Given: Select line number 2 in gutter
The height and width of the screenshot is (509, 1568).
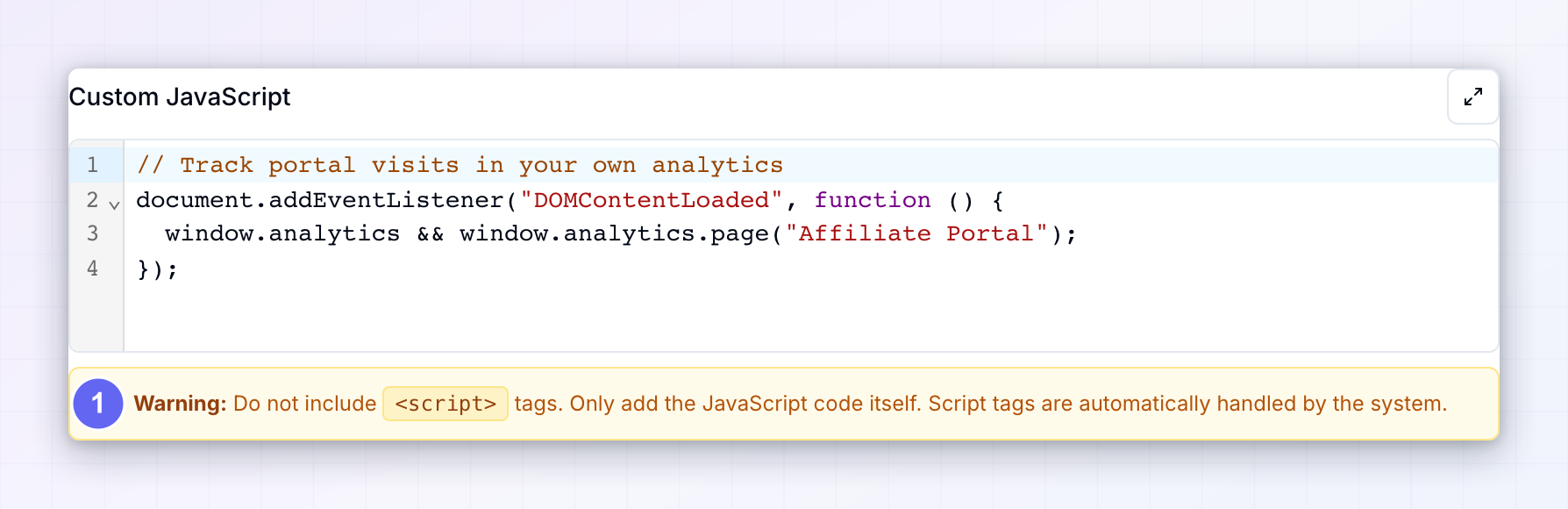Looking at the screenshot, I should (x=92, y=200).
